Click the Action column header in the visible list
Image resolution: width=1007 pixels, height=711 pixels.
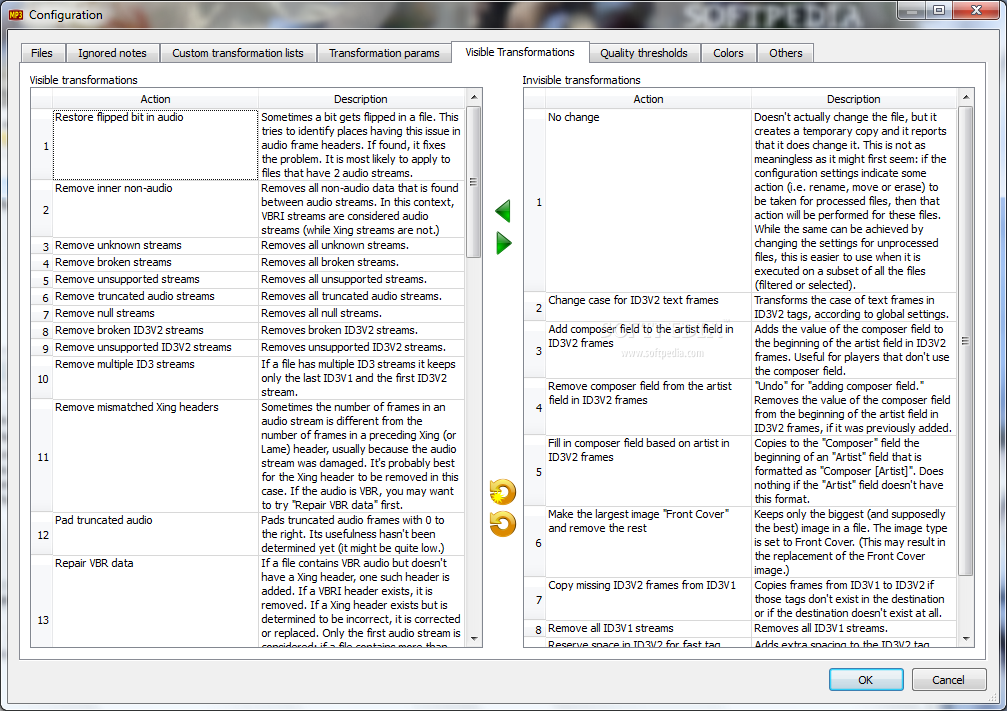coord(155,99)
